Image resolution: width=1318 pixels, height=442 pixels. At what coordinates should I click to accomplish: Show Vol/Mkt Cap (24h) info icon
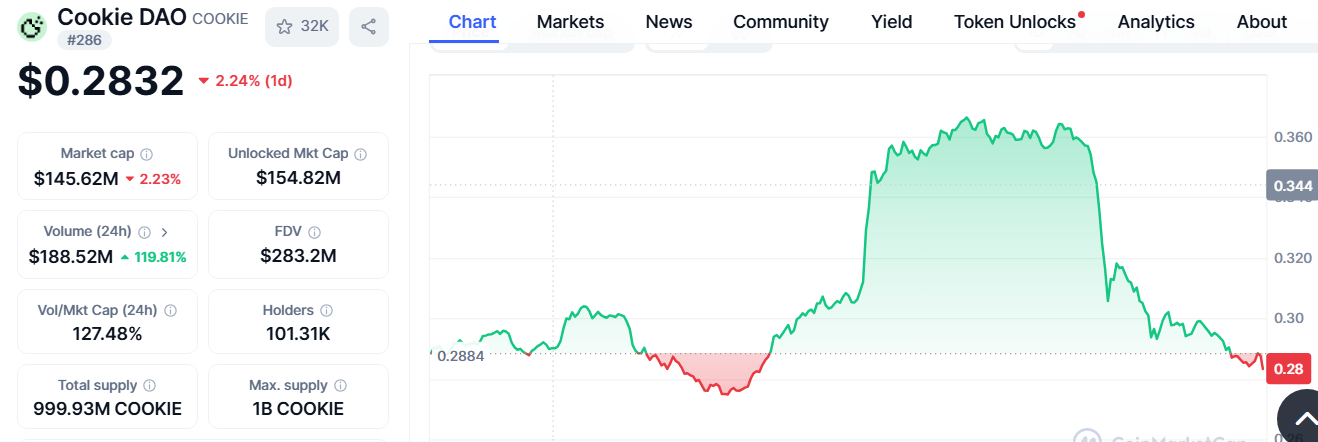[x=170, y=311]
